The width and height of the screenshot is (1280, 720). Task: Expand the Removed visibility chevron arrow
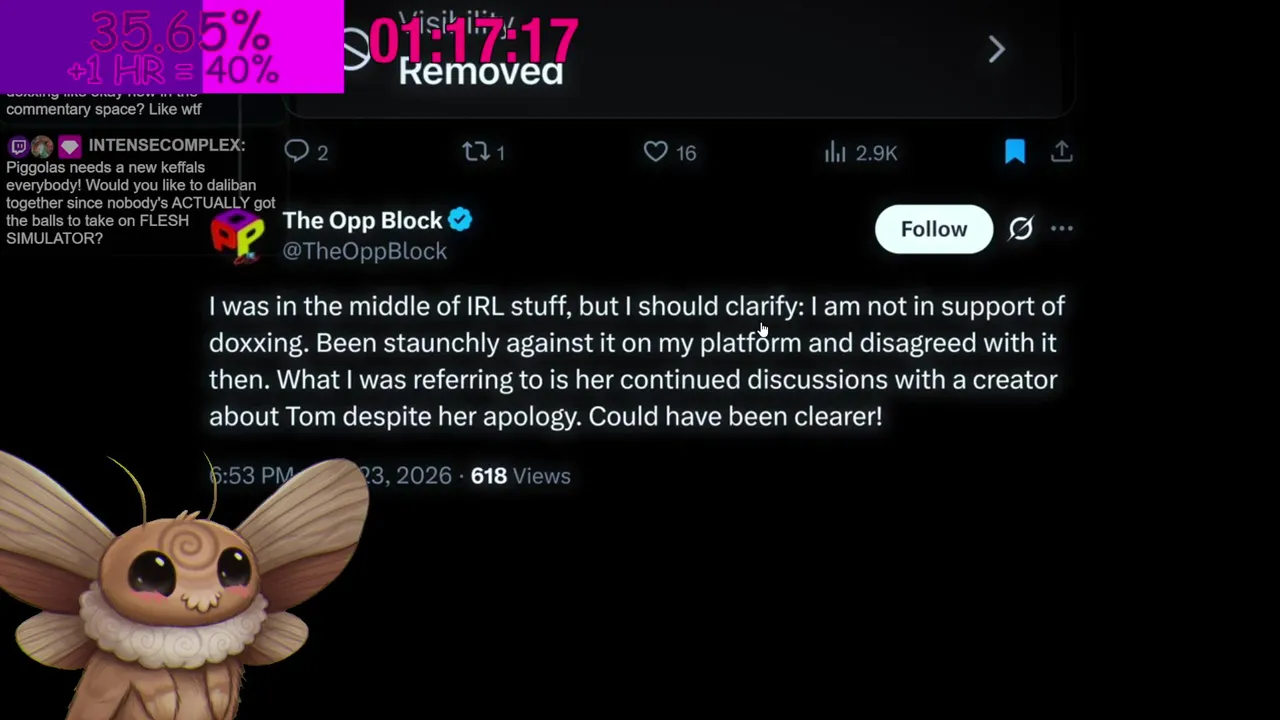(996, 49)
